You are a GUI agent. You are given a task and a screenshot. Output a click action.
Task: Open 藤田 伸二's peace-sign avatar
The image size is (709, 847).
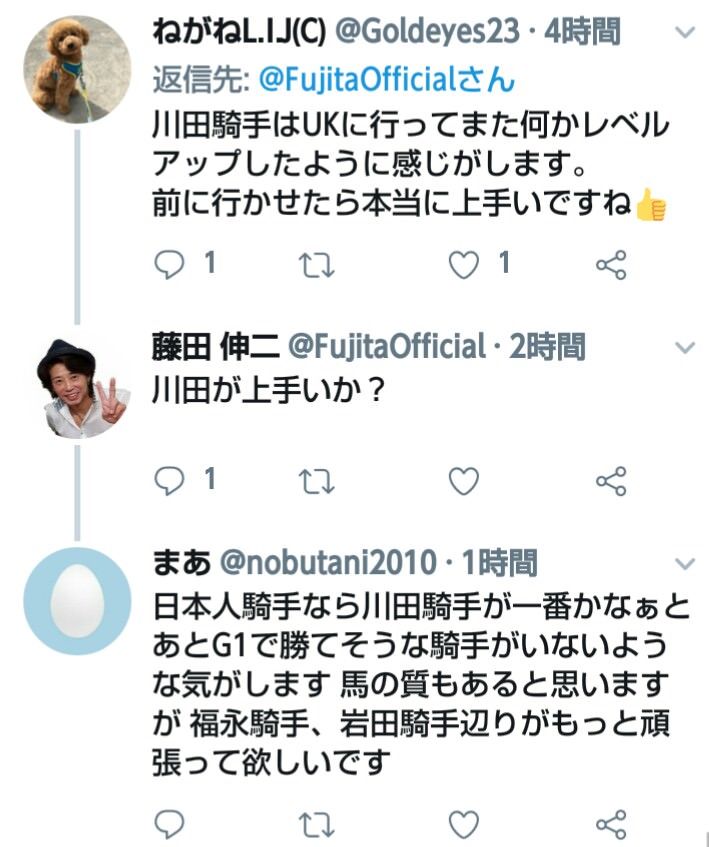(76, 385)
